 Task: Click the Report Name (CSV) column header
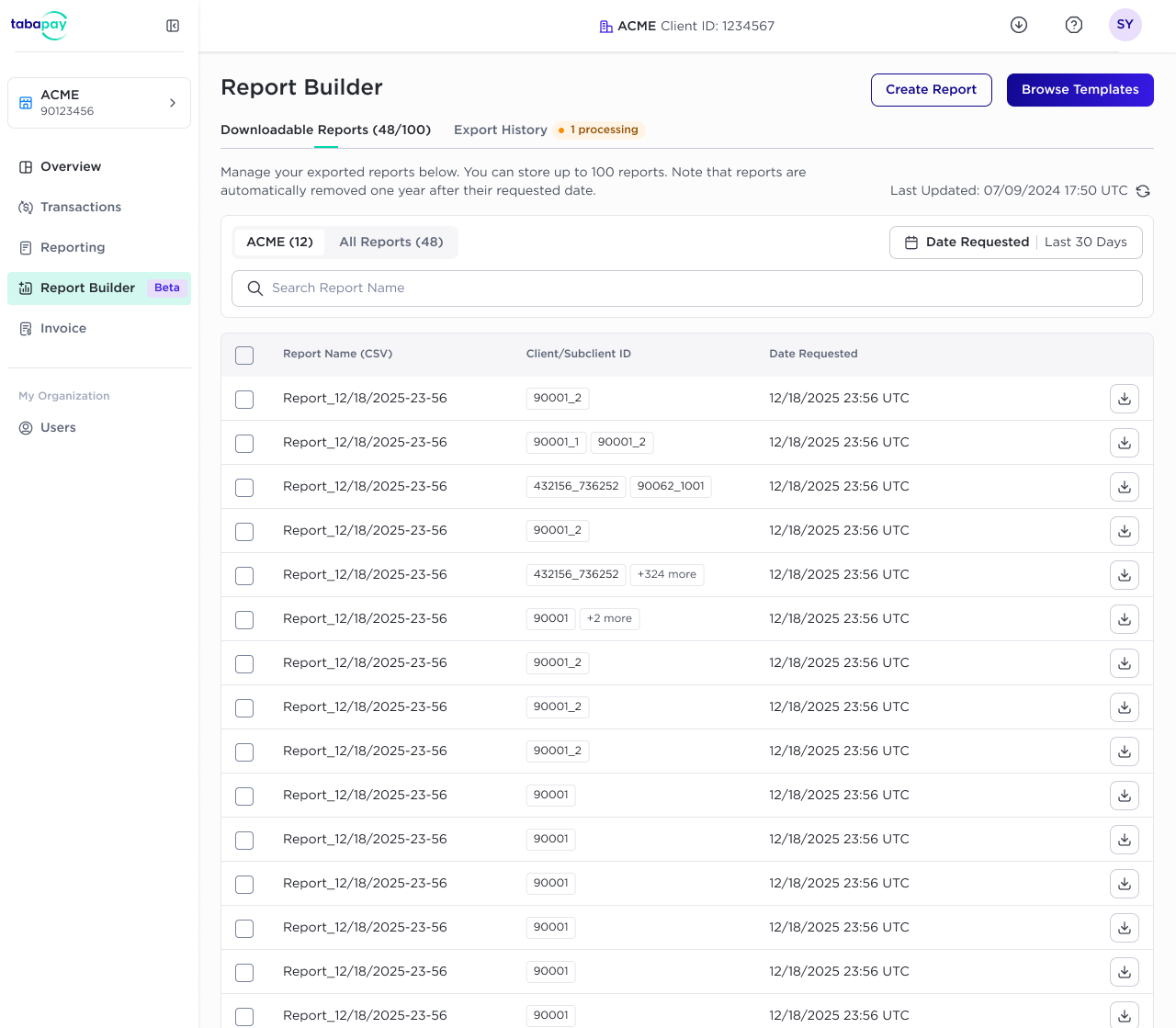338,354
